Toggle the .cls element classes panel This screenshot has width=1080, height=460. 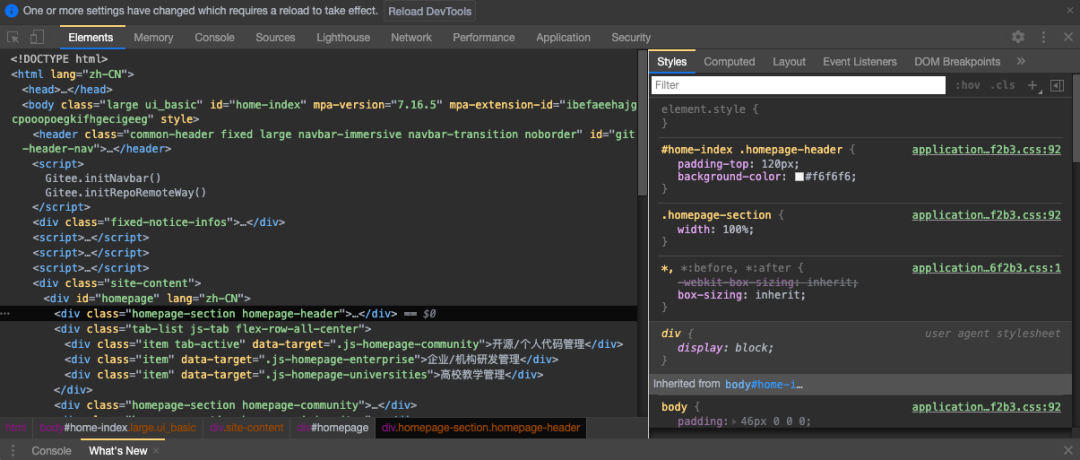[x=1002, y=85]
